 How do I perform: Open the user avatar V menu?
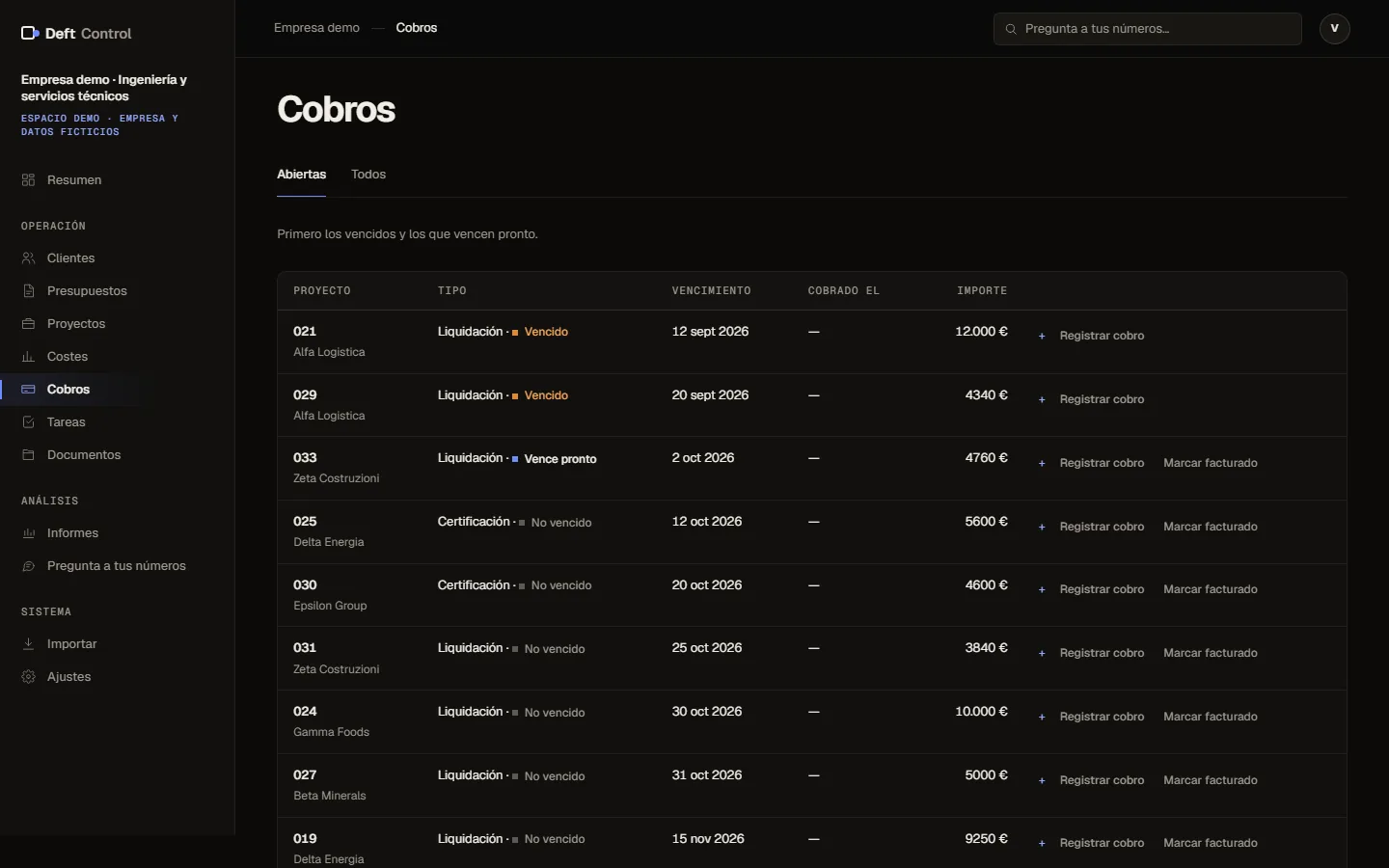[1335, 29]
